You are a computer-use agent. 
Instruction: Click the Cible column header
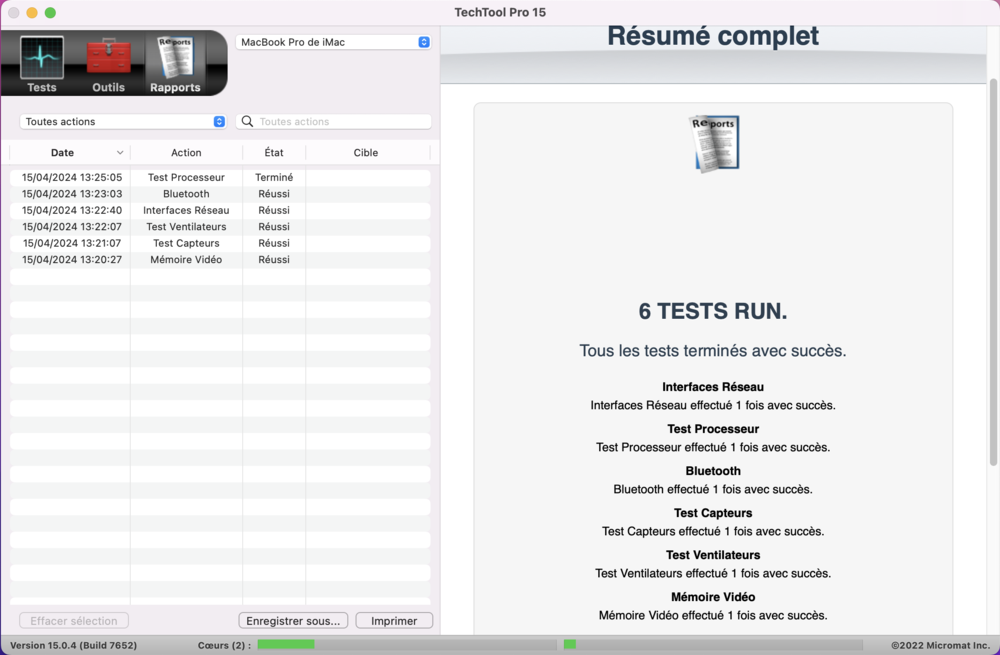click(x=366, y=152)
